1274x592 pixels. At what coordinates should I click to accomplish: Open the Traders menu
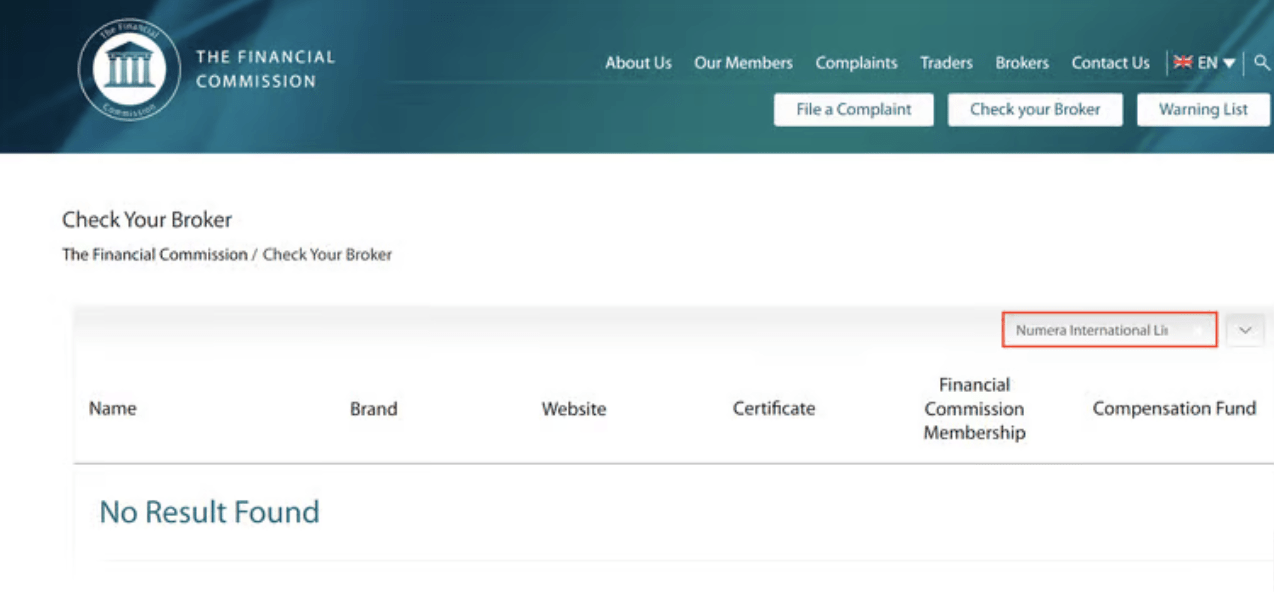click(946, 62)
